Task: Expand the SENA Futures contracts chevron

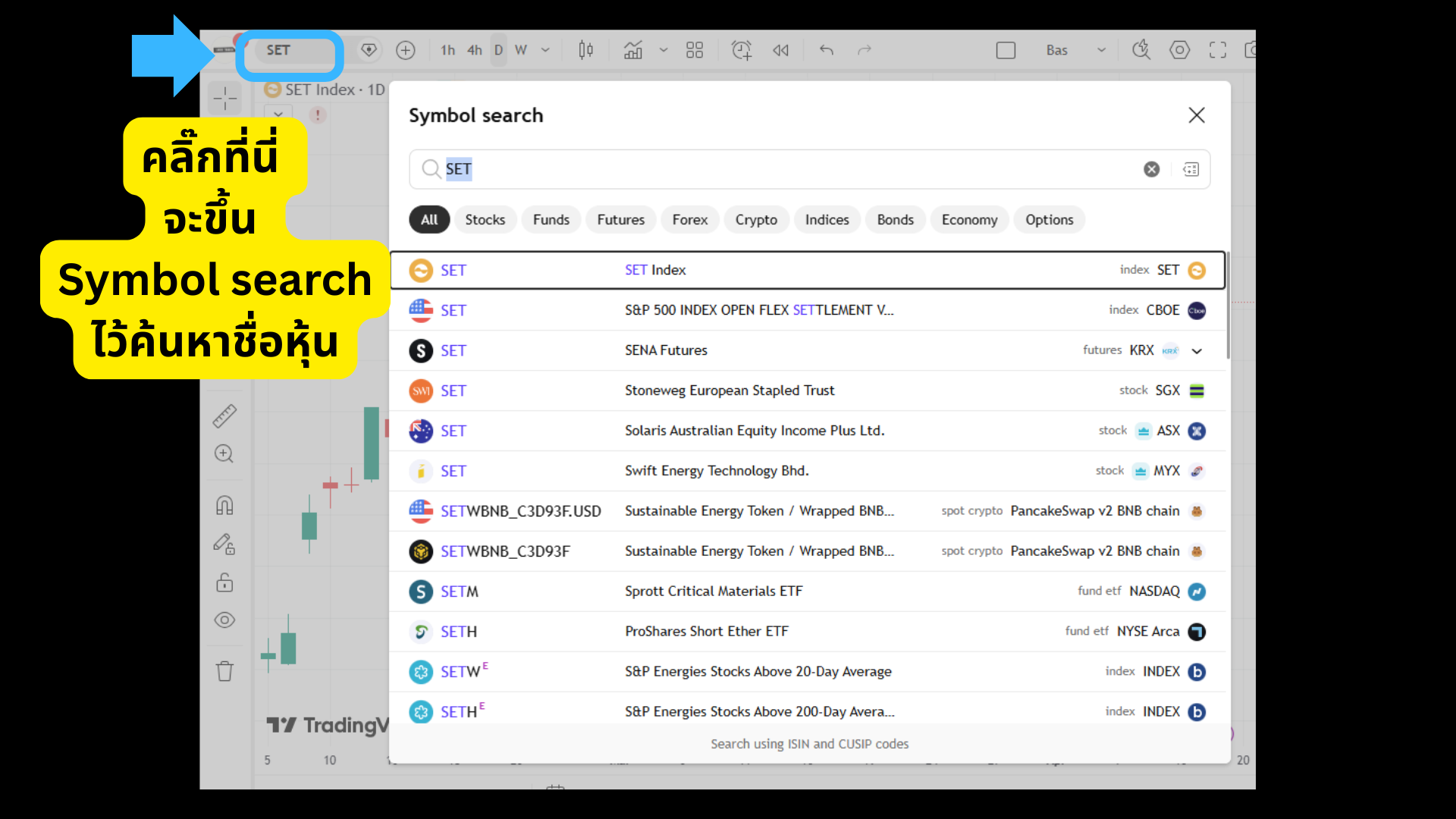Action: pos(1197,350)
